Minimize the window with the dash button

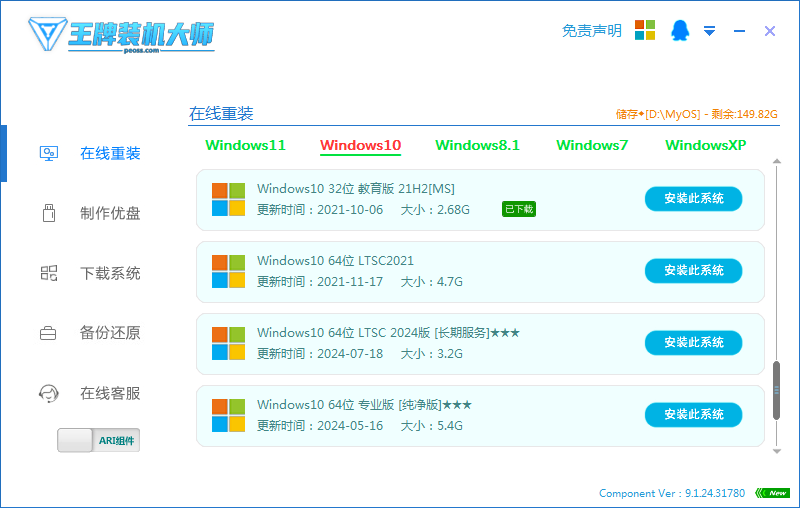click(x=739, y=31)
